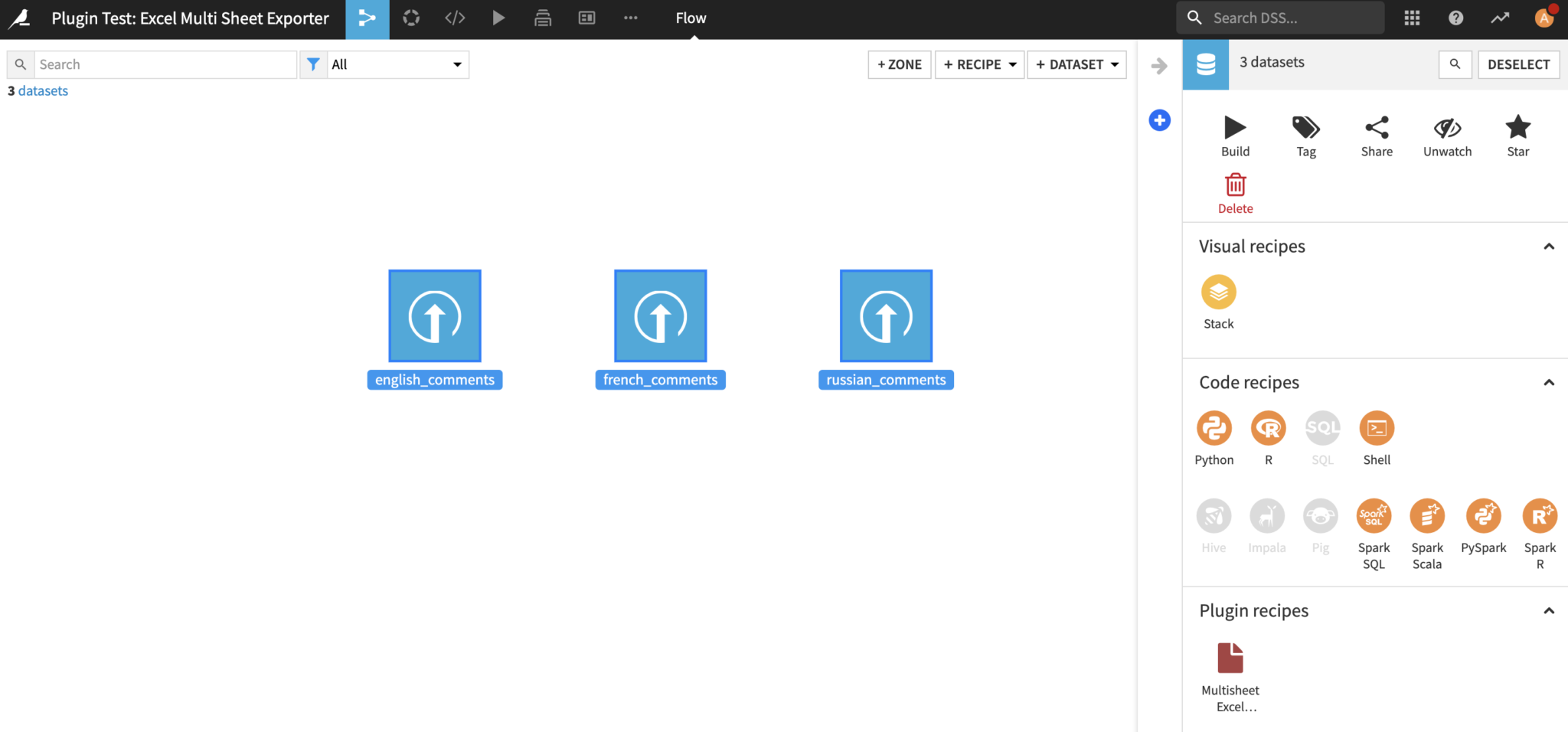Collapse the Visual recipes section
The height and width of the screenshot is (732, 1568).
1548,247
